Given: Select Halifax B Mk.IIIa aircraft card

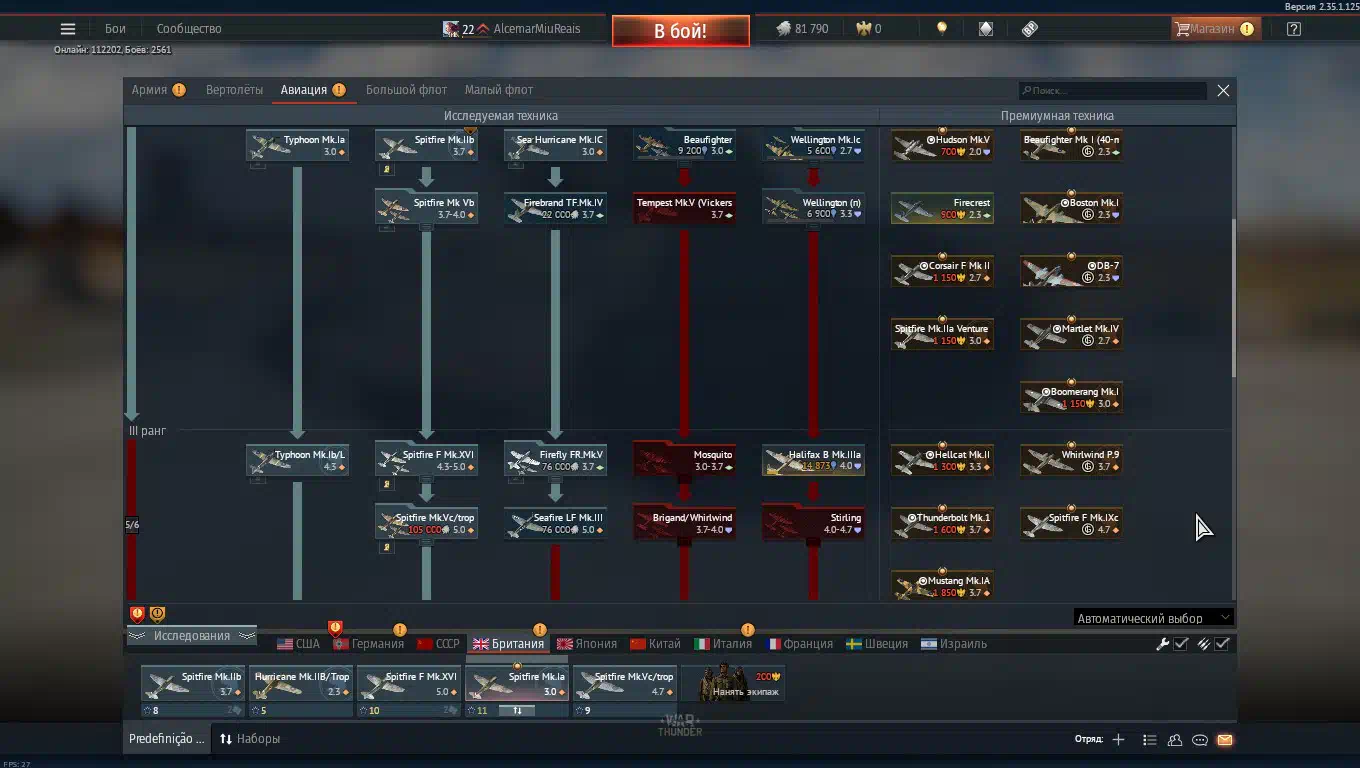Looking at the screenshot, I should pyautogui.click(x=813, y=460).
